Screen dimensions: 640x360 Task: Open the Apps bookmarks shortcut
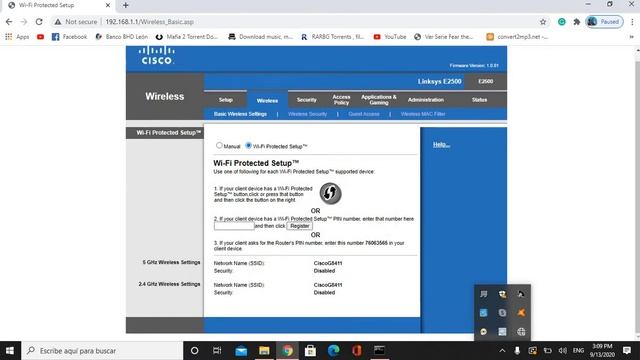[17, 37]
